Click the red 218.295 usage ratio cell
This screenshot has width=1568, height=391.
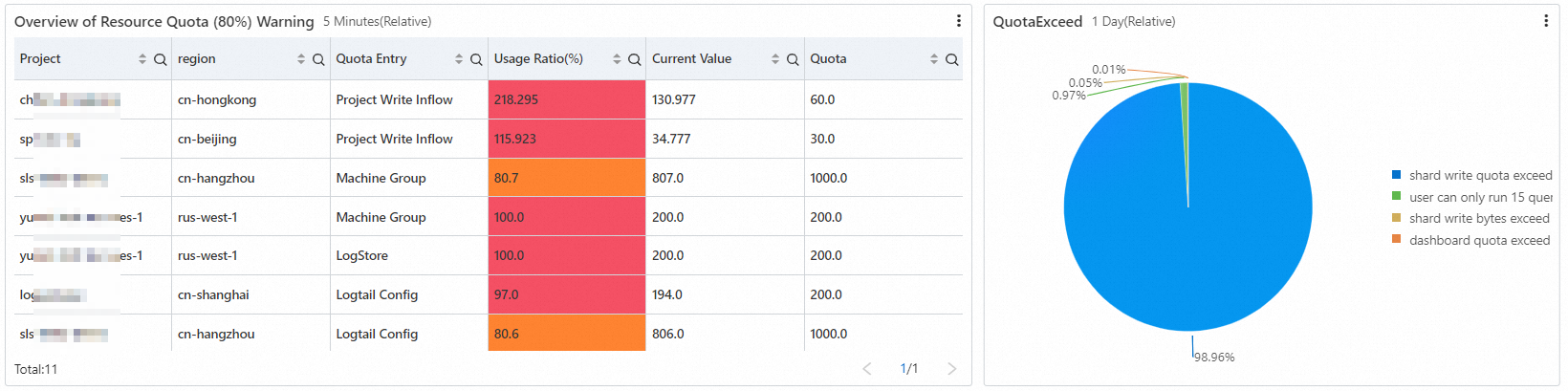pos(566,99)
